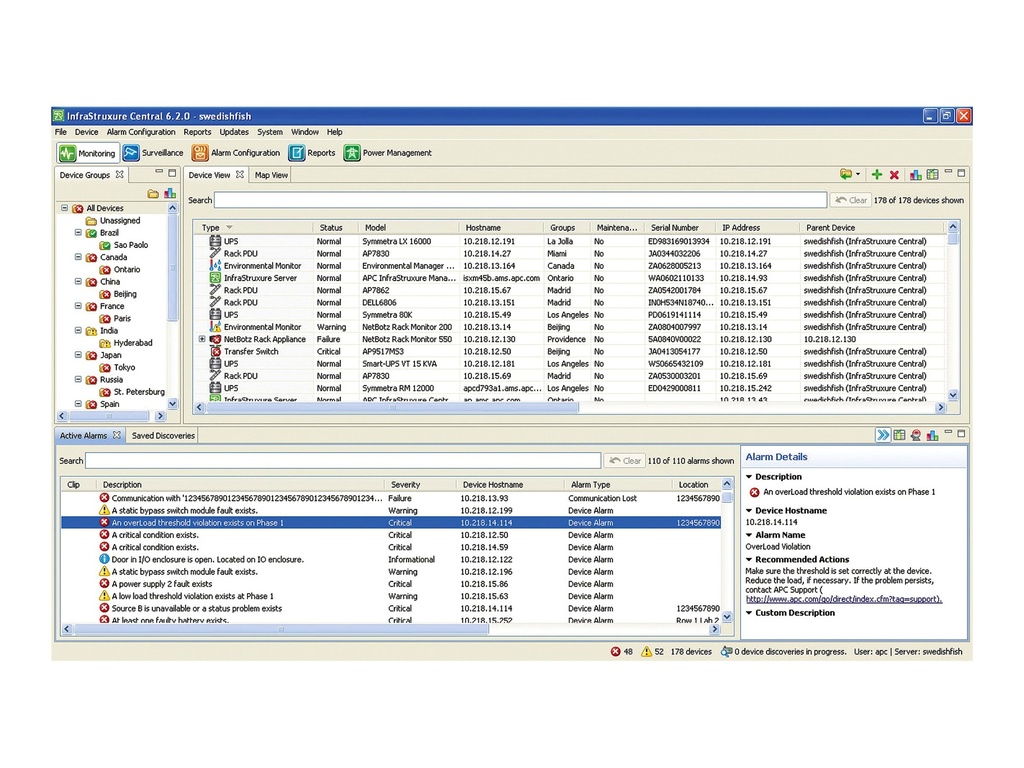This screenshot has width=1024, height=768.
Task: Click the double-chevron icon in alarms pane
Action: point(883,434)
